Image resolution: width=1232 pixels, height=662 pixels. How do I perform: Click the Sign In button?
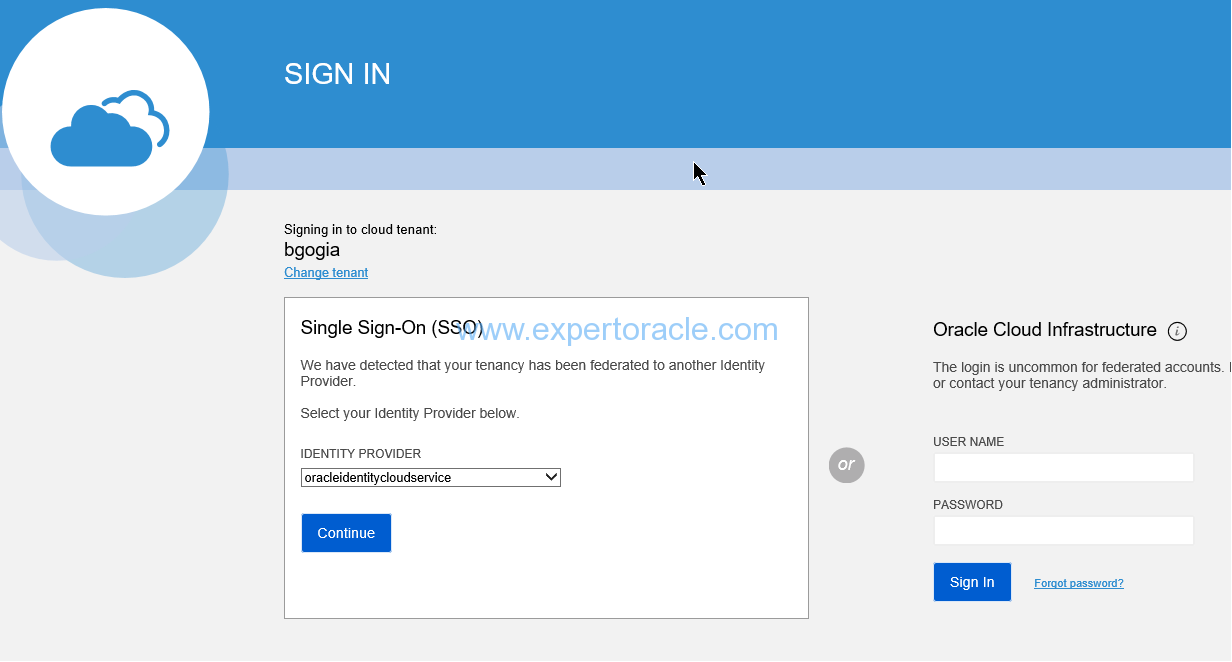point(972,582)
